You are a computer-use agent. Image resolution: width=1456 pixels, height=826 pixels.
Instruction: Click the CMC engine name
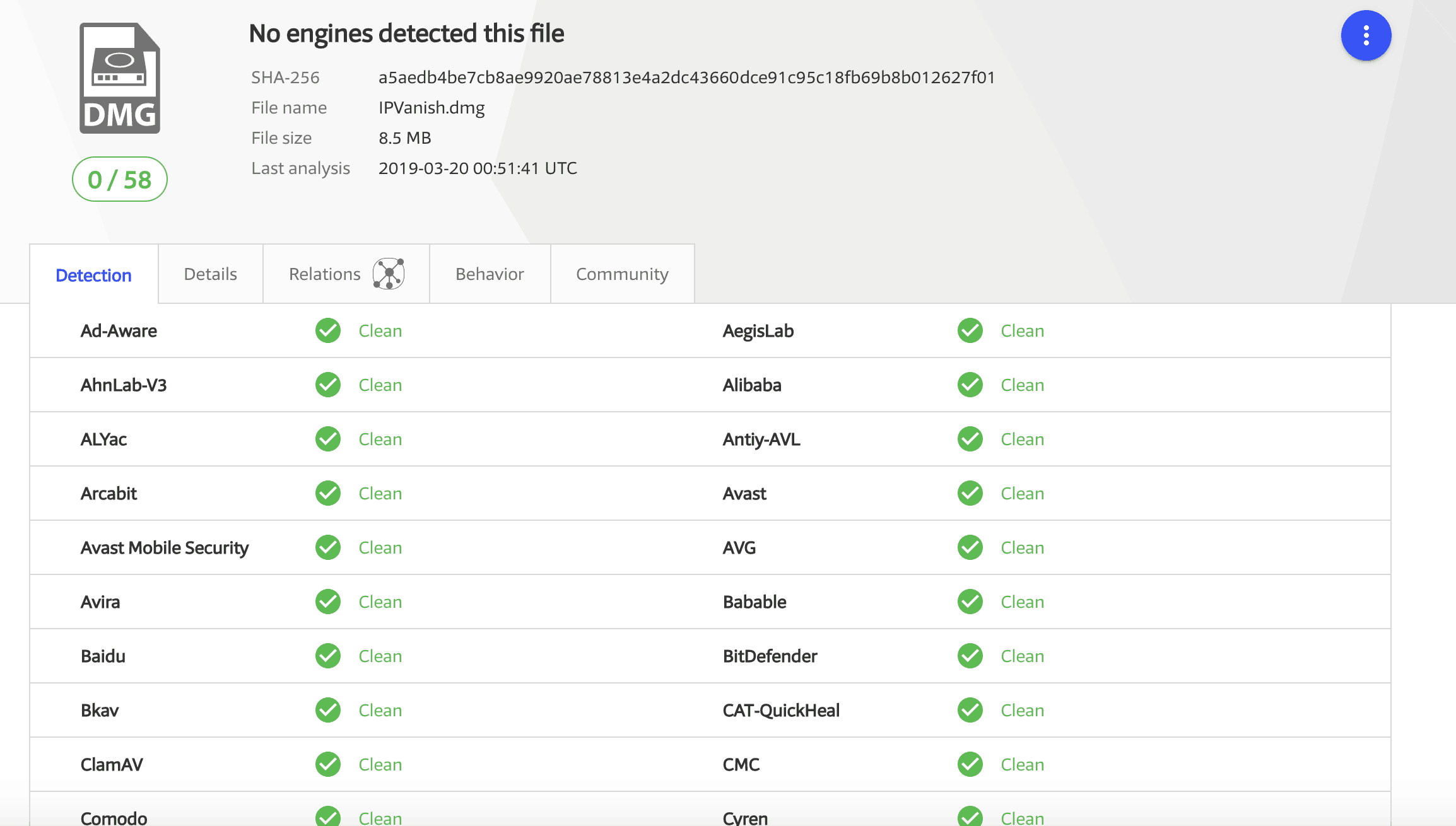coord(741,764)
